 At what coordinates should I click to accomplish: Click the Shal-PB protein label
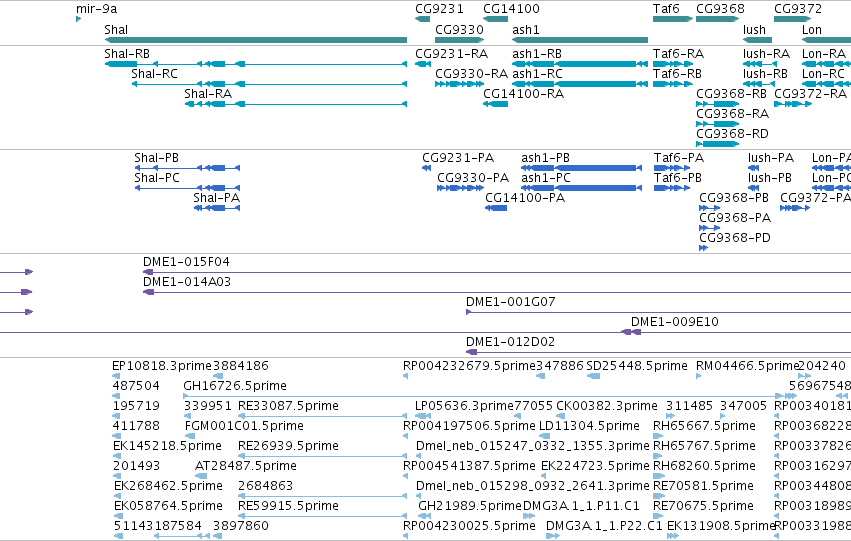click(156, 158)
